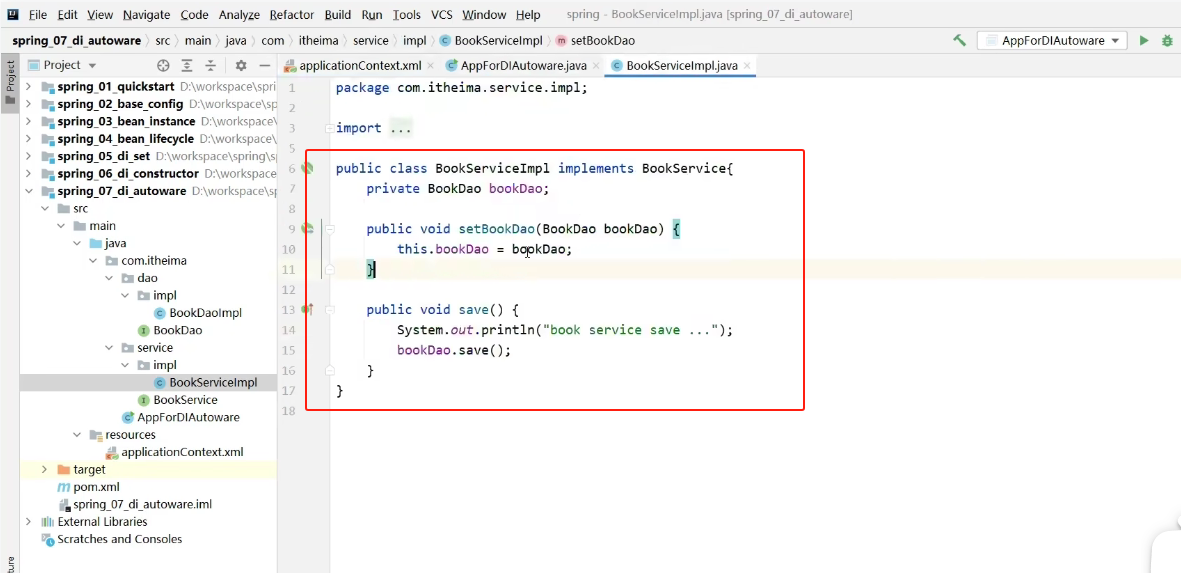1181x573 pixels.
Task: Expand the folded import region
Action: point(329,128)
